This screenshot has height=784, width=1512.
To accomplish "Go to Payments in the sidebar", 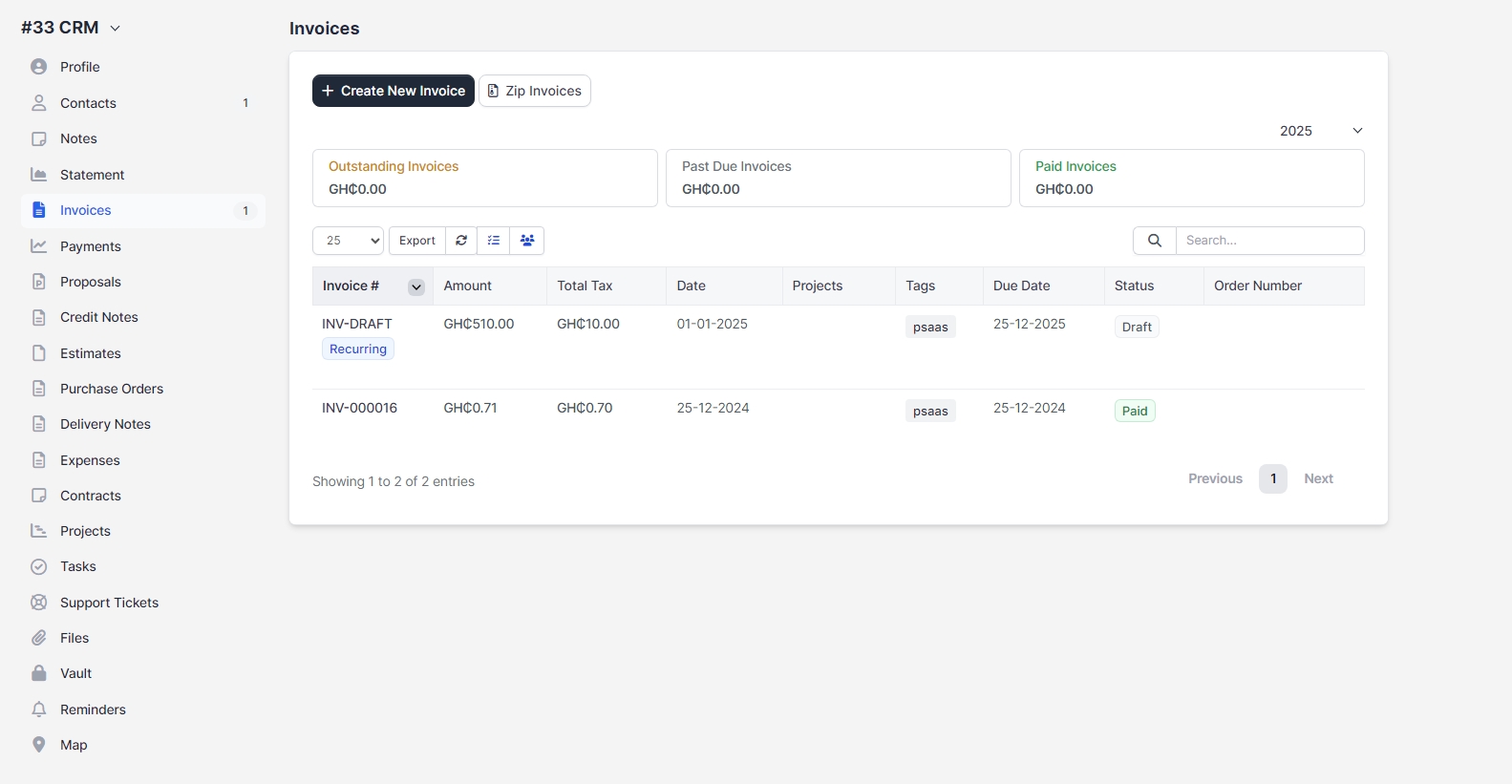I will pyautogui.click(x=90, y=246).
